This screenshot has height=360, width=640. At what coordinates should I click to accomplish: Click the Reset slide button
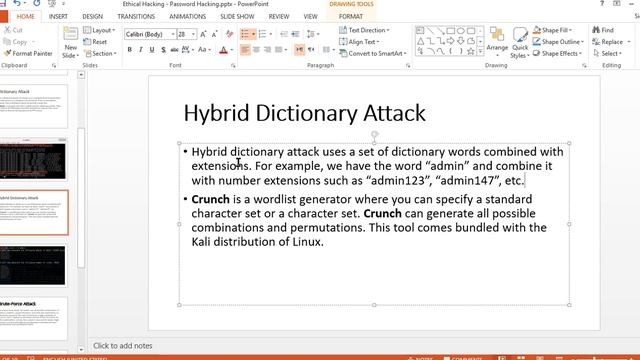[x=95, y=42]
